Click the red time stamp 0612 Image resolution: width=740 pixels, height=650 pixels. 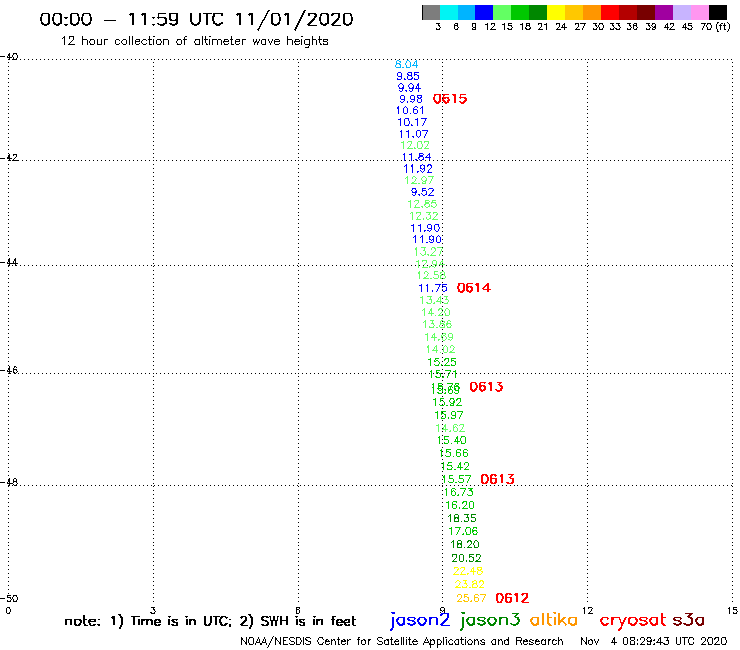(x=512, y=599)
